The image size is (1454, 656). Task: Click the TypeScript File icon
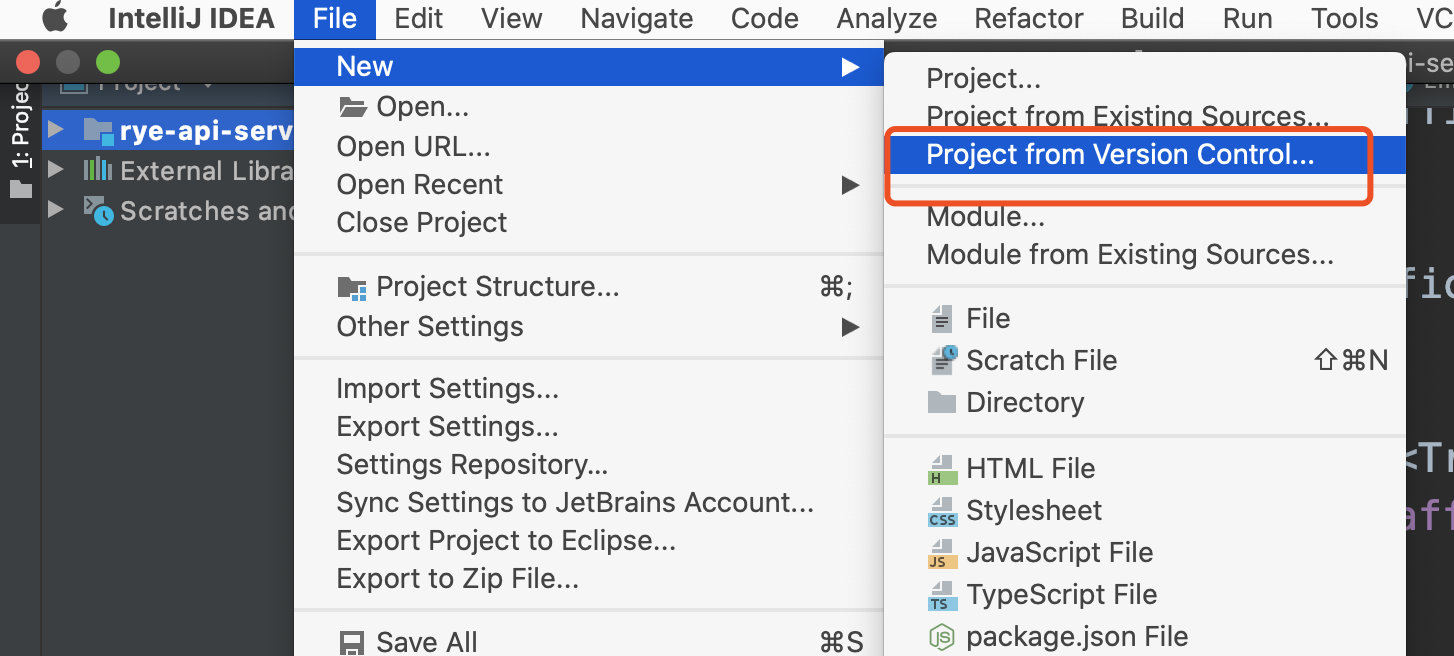point(943,595)
